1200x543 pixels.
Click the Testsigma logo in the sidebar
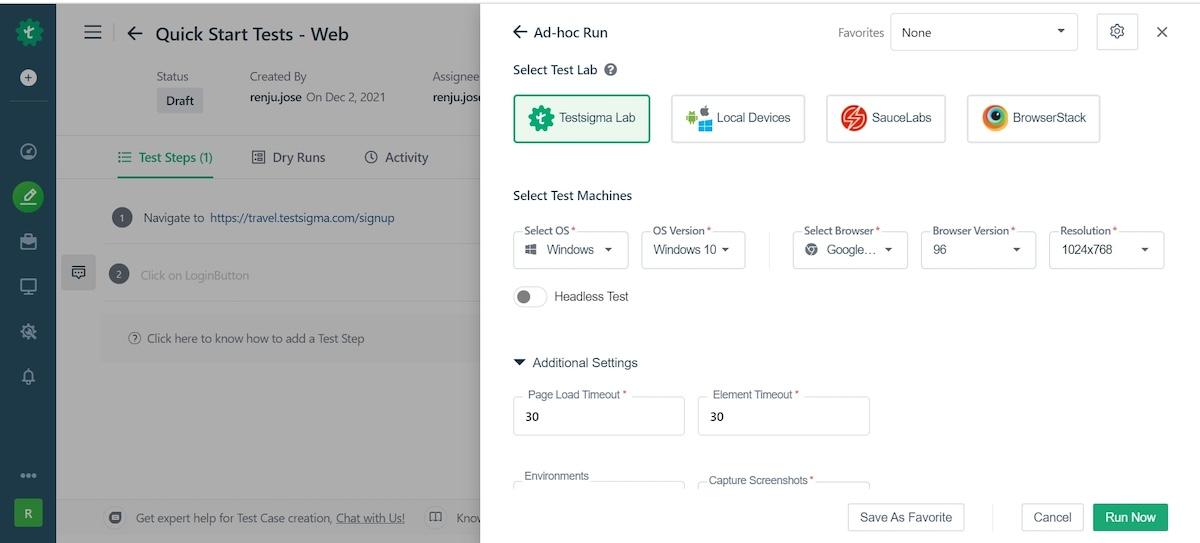coord(28,32)
